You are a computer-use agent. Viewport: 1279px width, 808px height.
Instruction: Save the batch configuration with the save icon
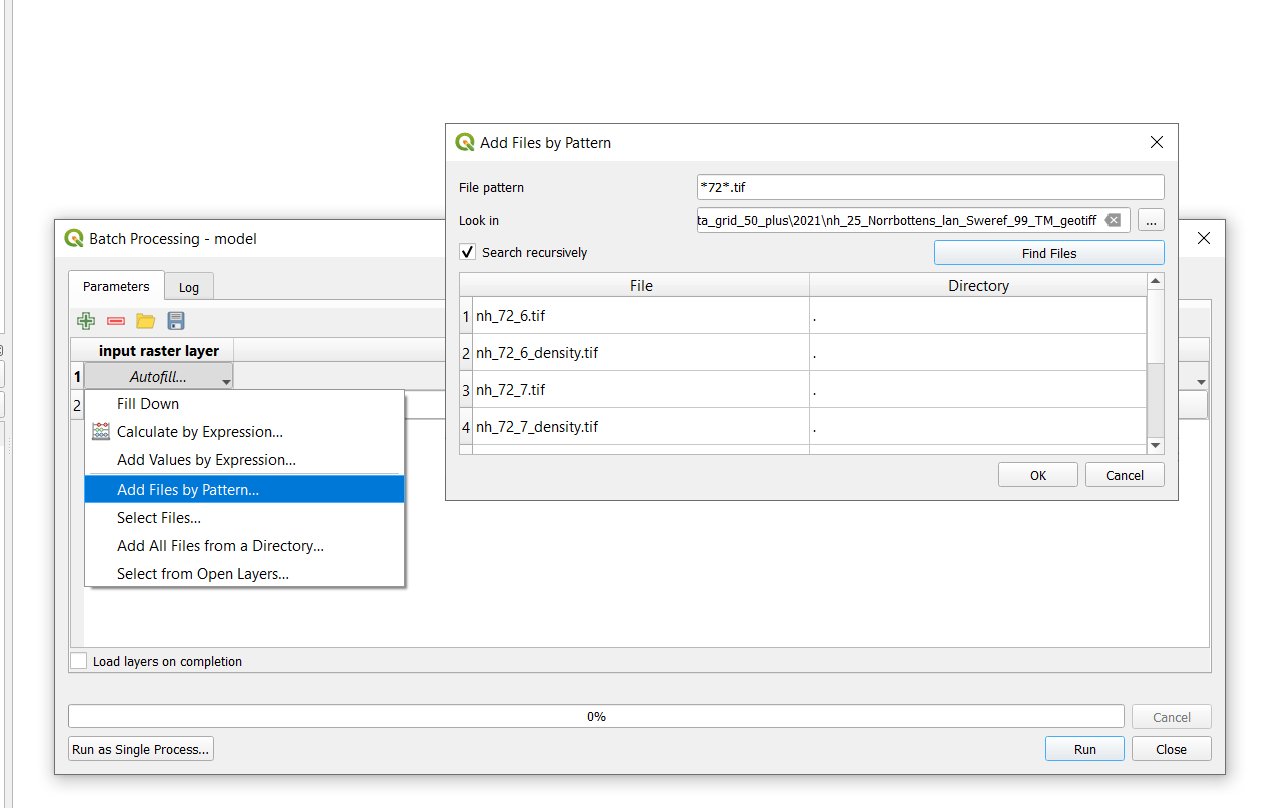click(x=175, y=320)
